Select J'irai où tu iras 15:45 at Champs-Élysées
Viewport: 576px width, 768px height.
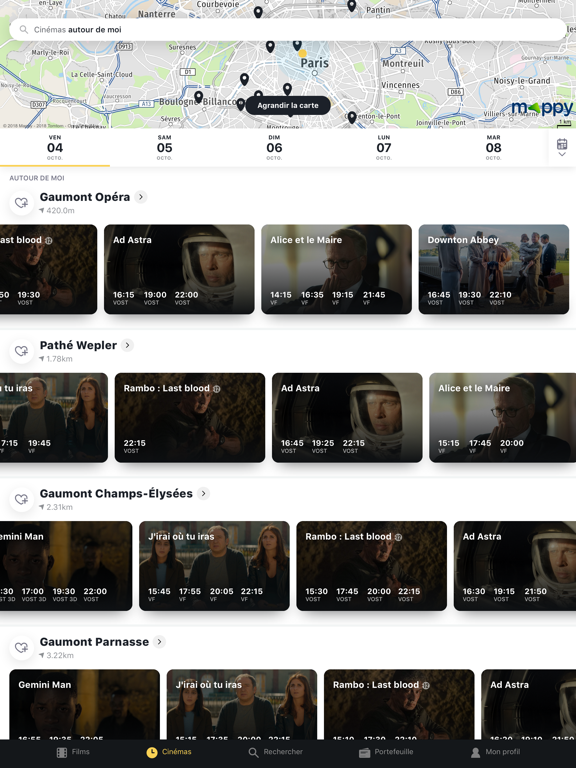click(x=159, y=594)
